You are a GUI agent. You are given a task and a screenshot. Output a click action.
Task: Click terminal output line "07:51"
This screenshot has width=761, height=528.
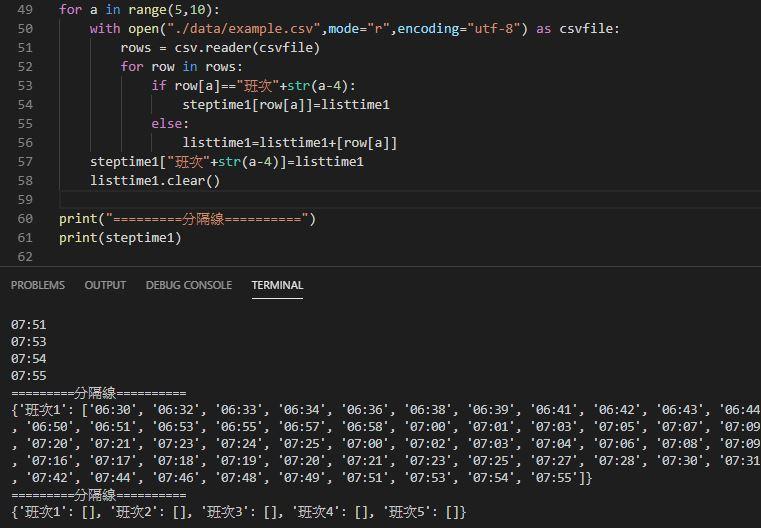29,325
